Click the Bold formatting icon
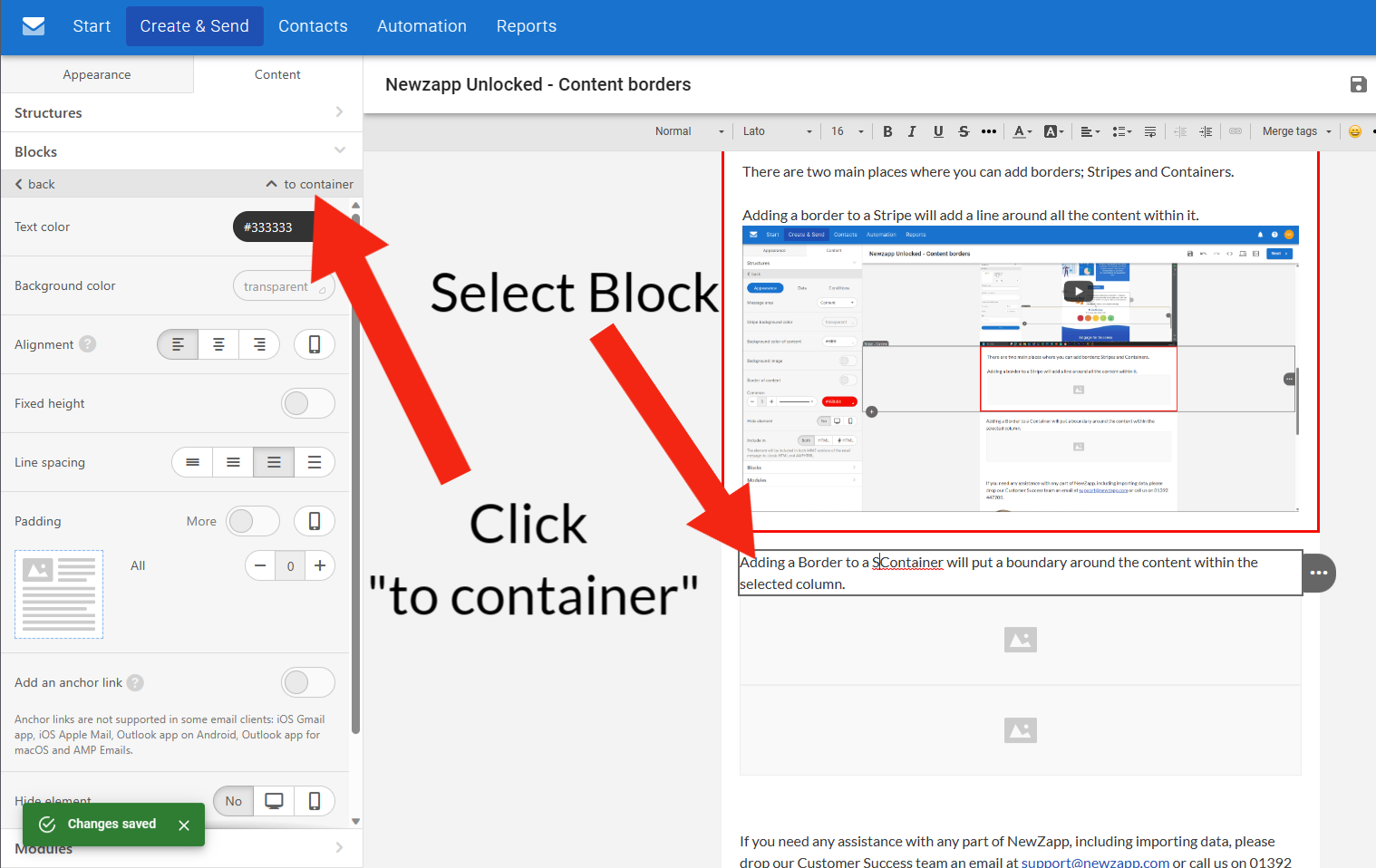Viewport: 1376px width, 868px height. coord(887,131)
